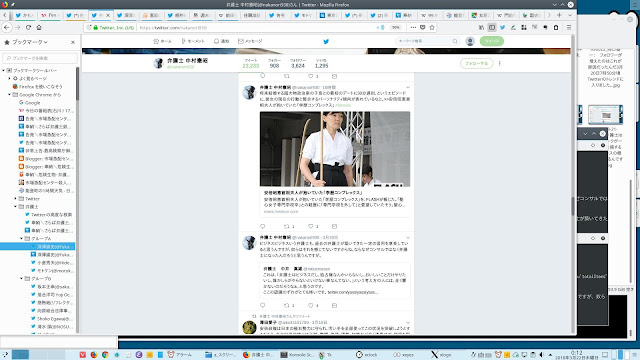
Task: Retweet the tweet with the archery photo
Action: [287, 226]
